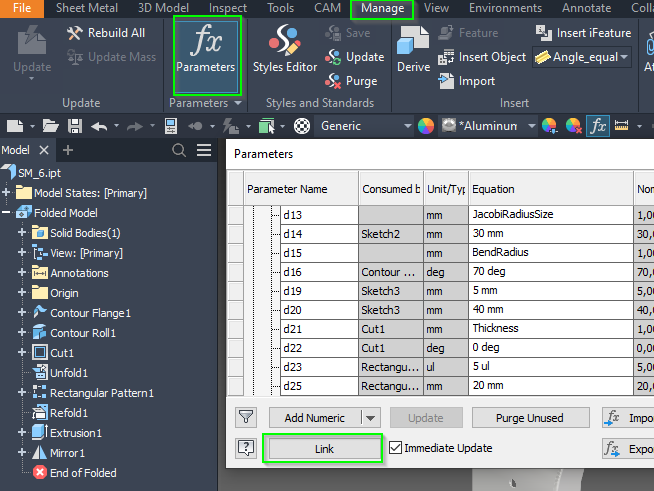This screenshot has width=654, height=491.
Task: Open the Model browser hamburger menu
Action: point(204,150)
